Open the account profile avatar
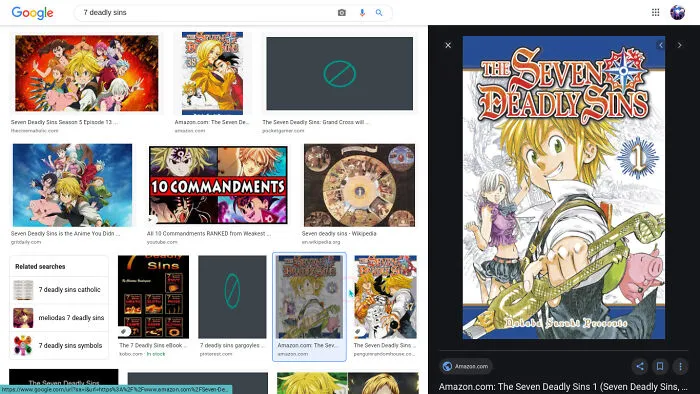Screen dimensions: 700x394 (x=677, y=12)
